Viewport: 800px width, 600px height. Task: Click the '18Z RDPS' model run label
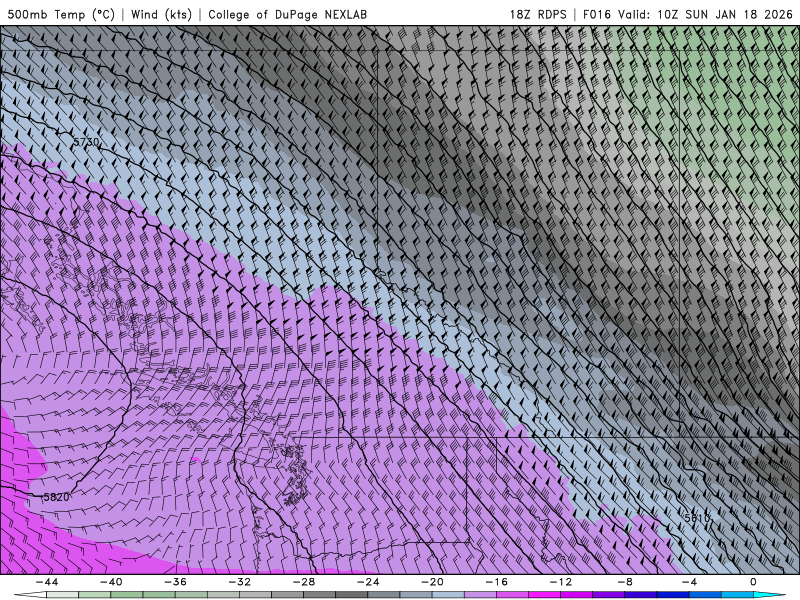[538, 14]
